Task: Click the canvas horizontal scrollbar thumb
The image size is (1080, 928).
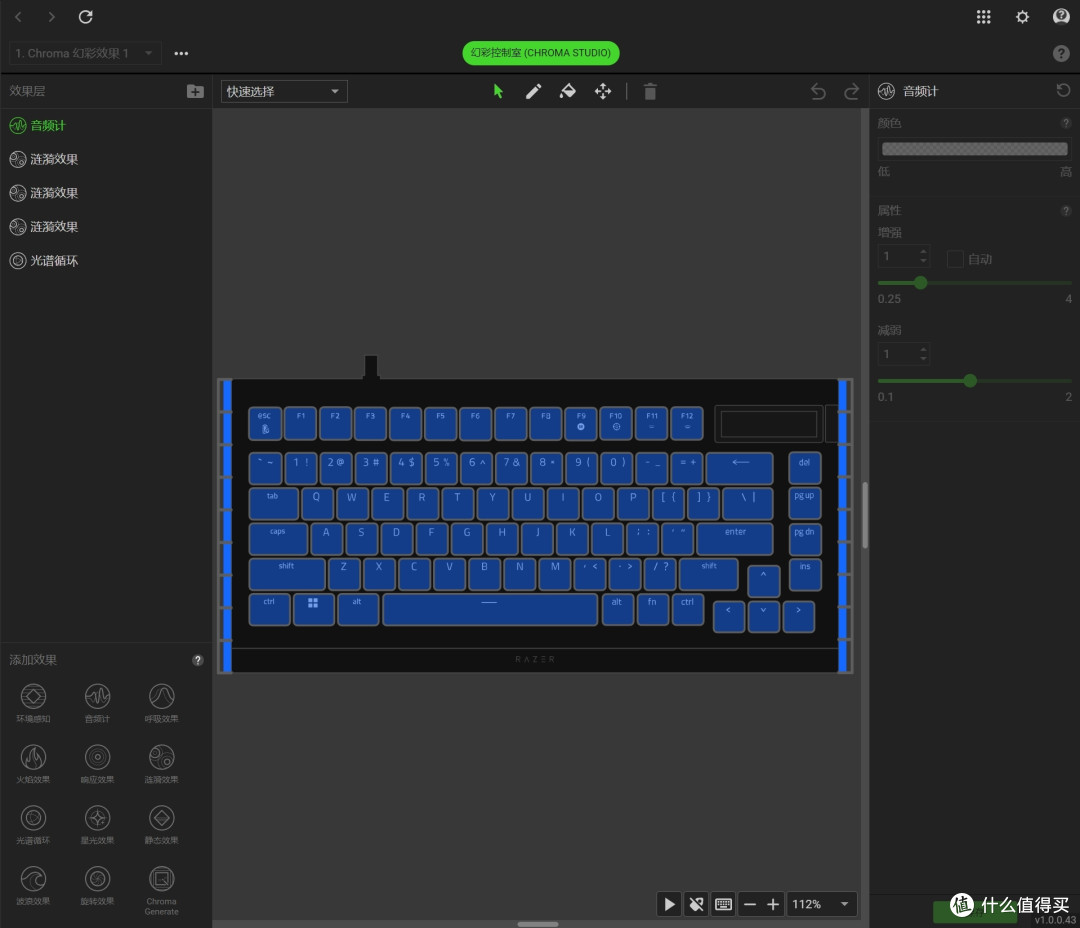Action: (x=538, y=924)
